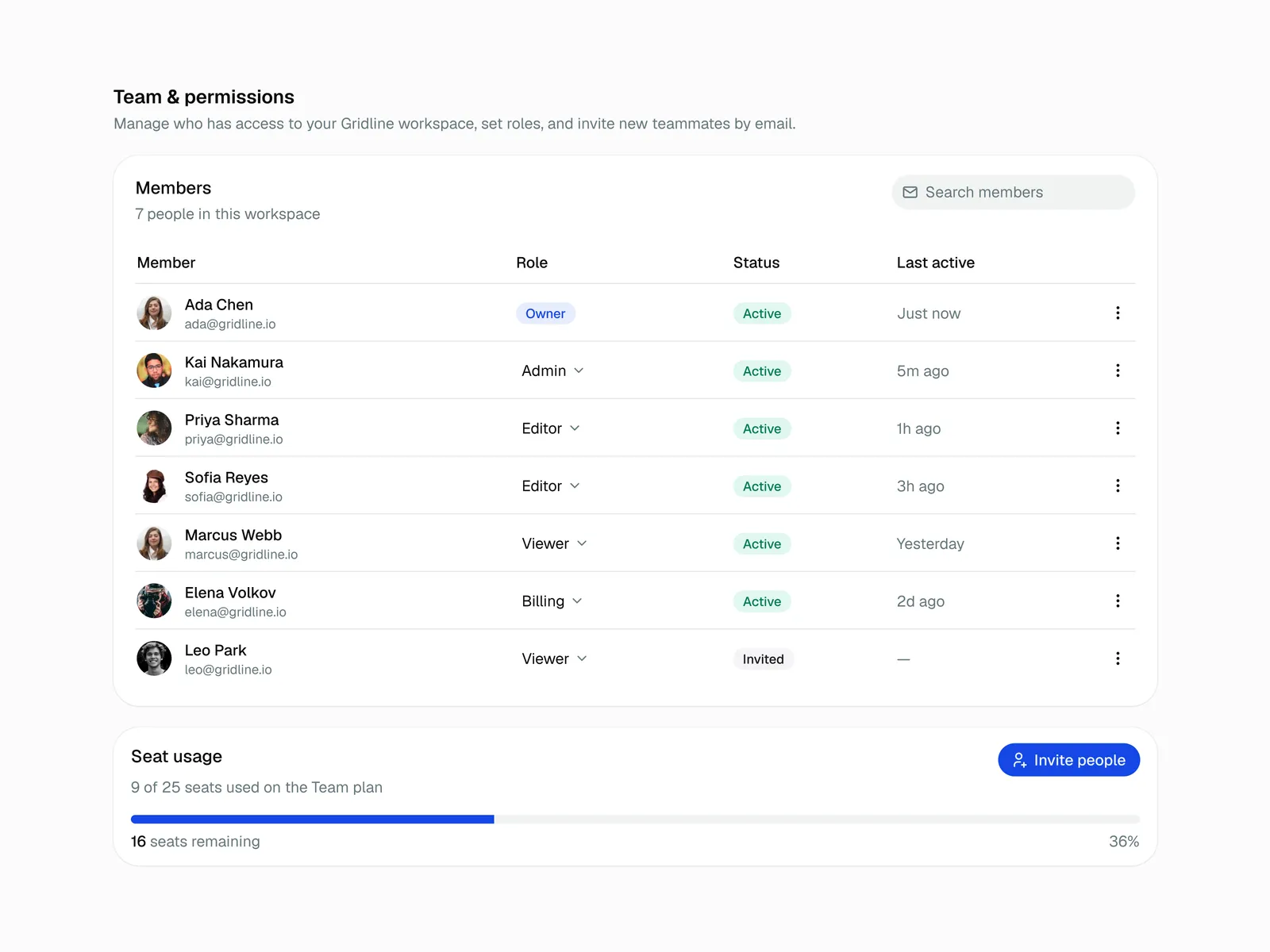Image resolution: width=1270 pixels, height=952 pixels.
Task: Click the seat usage progress bar
Action: (635, 819)
